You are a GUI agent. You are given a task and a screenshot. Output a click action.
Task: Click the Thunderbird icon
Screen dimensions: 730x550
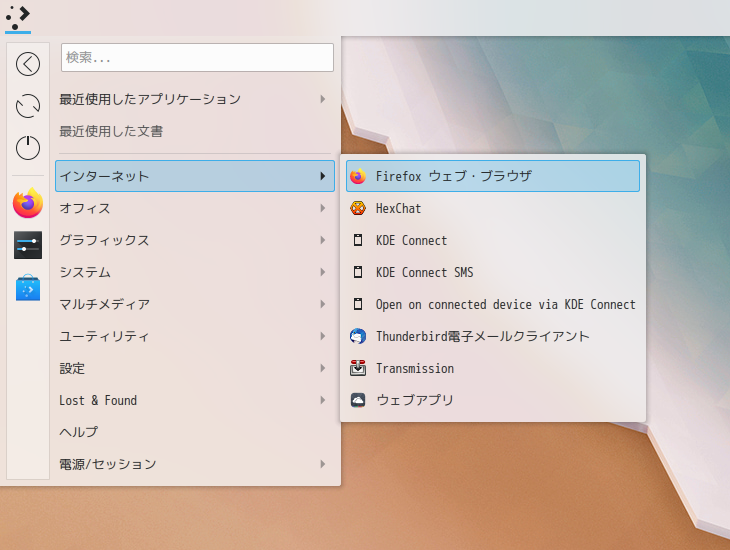358,336
